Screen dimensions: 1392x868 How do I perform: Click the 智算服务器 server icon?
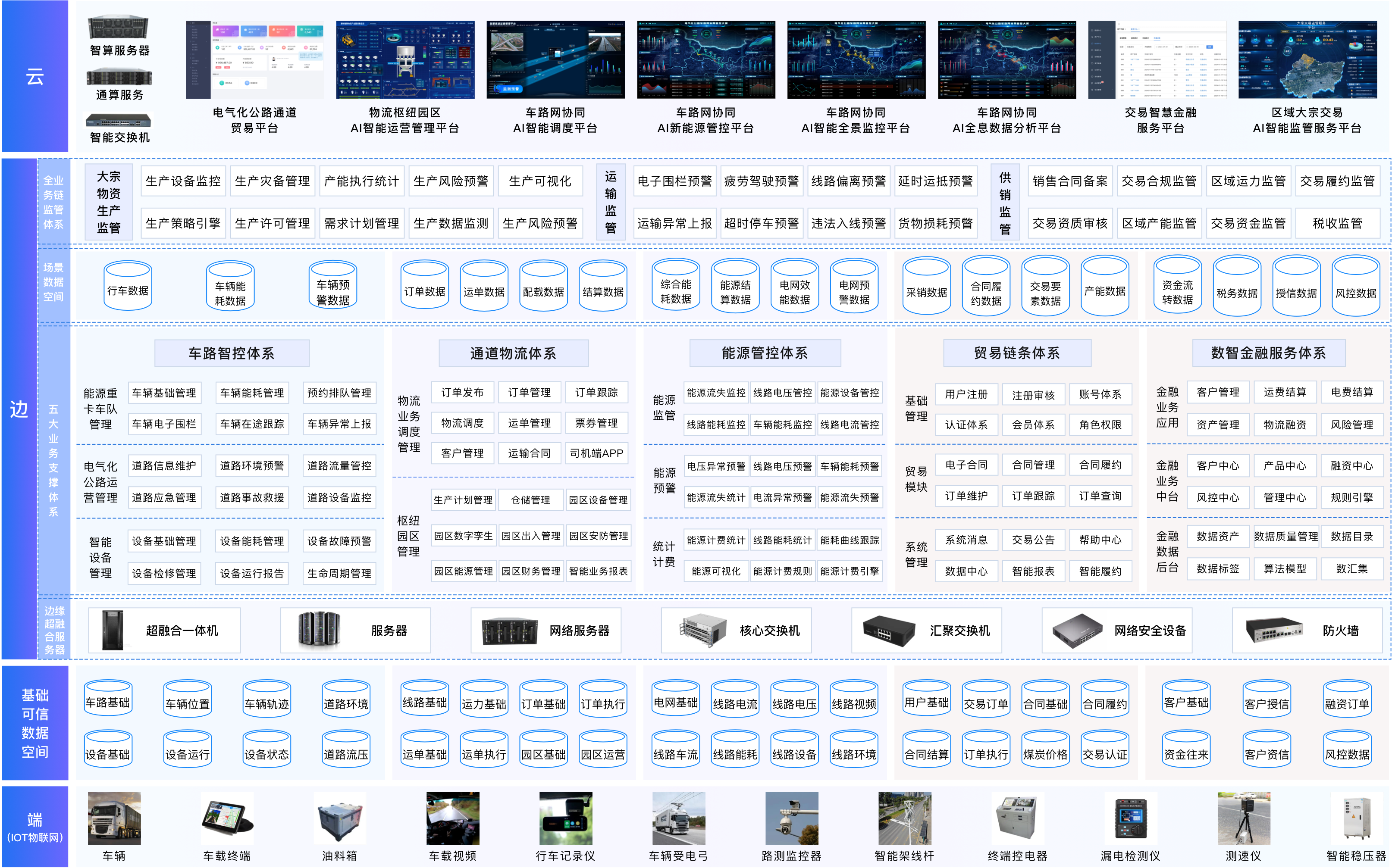click(x=119, y=28)
